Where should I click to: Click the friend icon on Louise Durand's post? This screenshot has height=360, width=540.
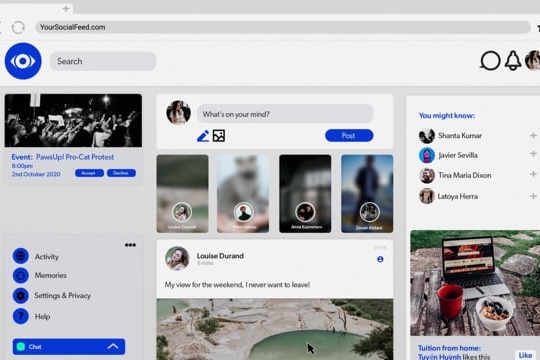tap(380, 259)
